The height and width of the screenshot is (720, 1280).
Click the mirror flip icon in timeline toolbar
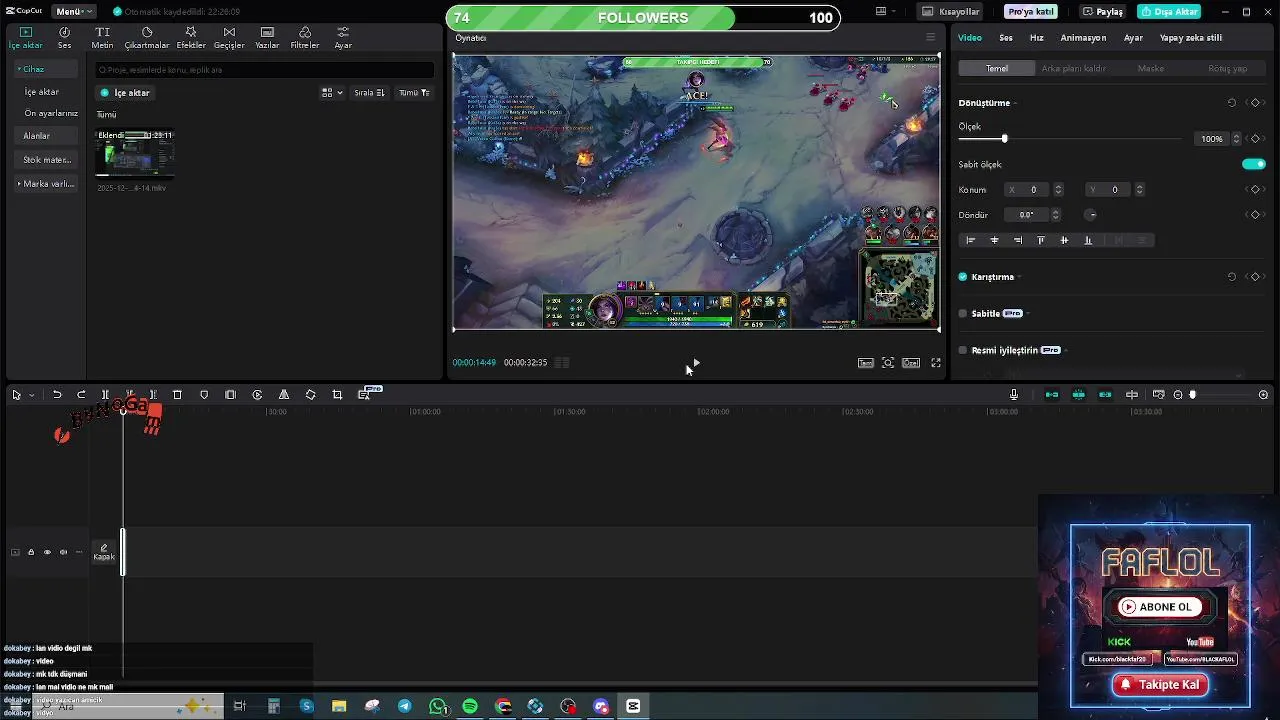coord(284,395)
